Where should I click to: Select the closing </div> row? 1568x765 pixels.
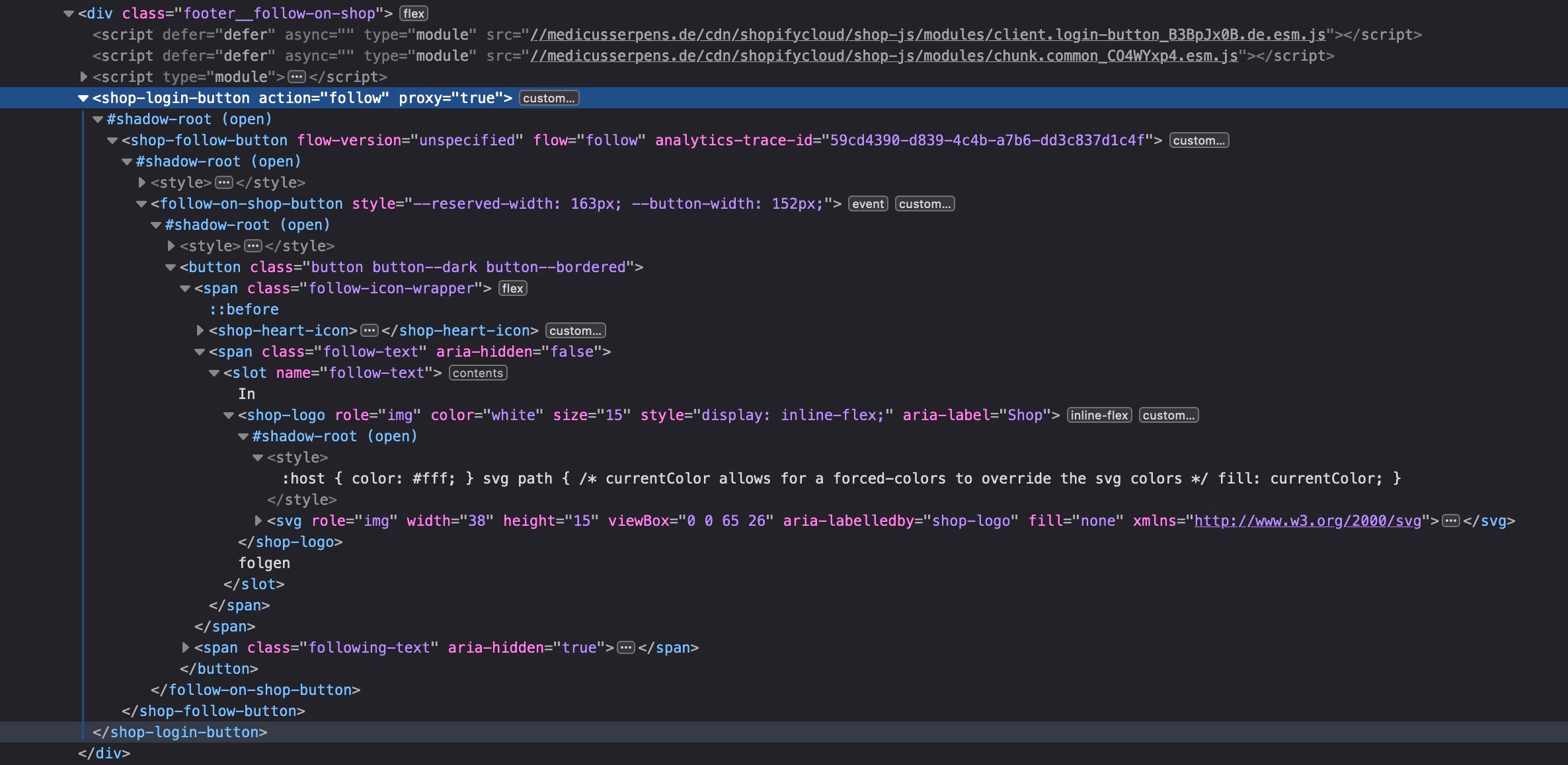tap(104, 753)
